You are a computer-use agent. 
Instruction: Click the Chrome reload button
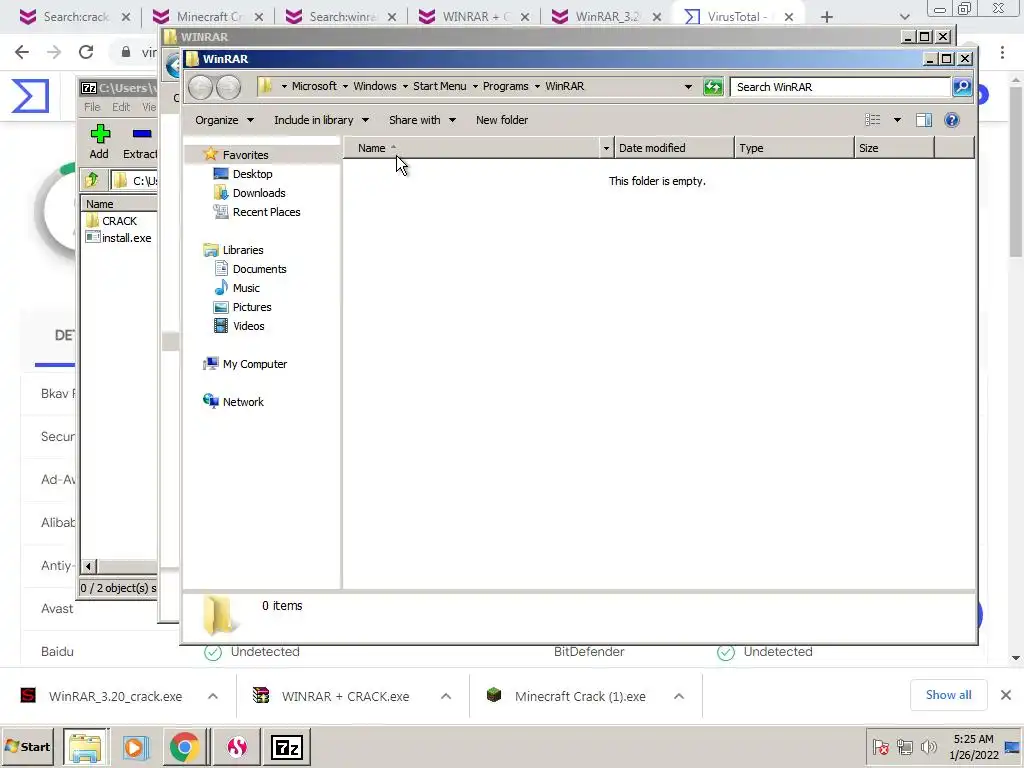click(86, 52)
